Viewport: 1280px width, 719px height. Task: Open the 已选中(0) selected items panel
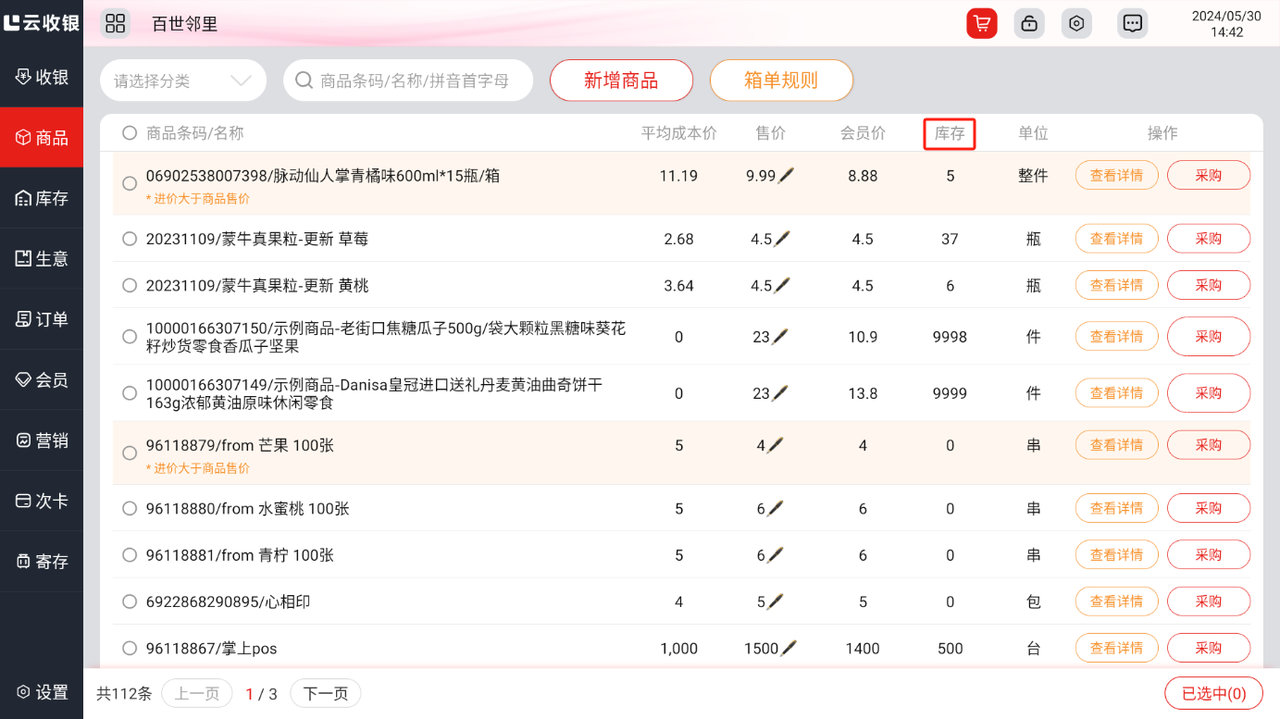coord(1213,694)
